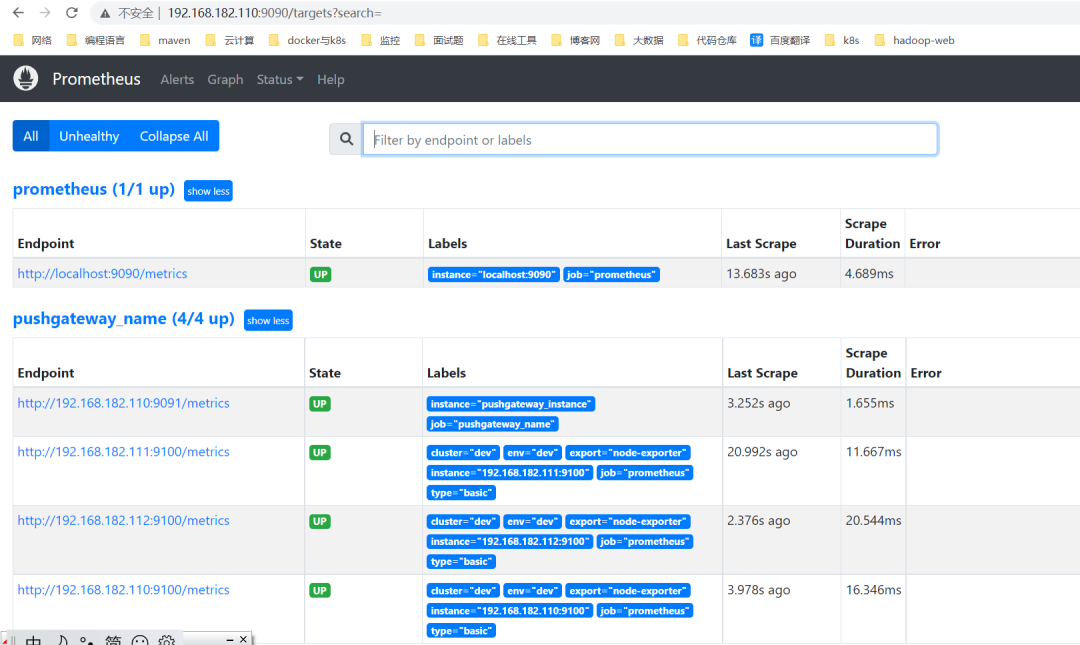Open the Status dropdown menu

[x=280, y=79]
